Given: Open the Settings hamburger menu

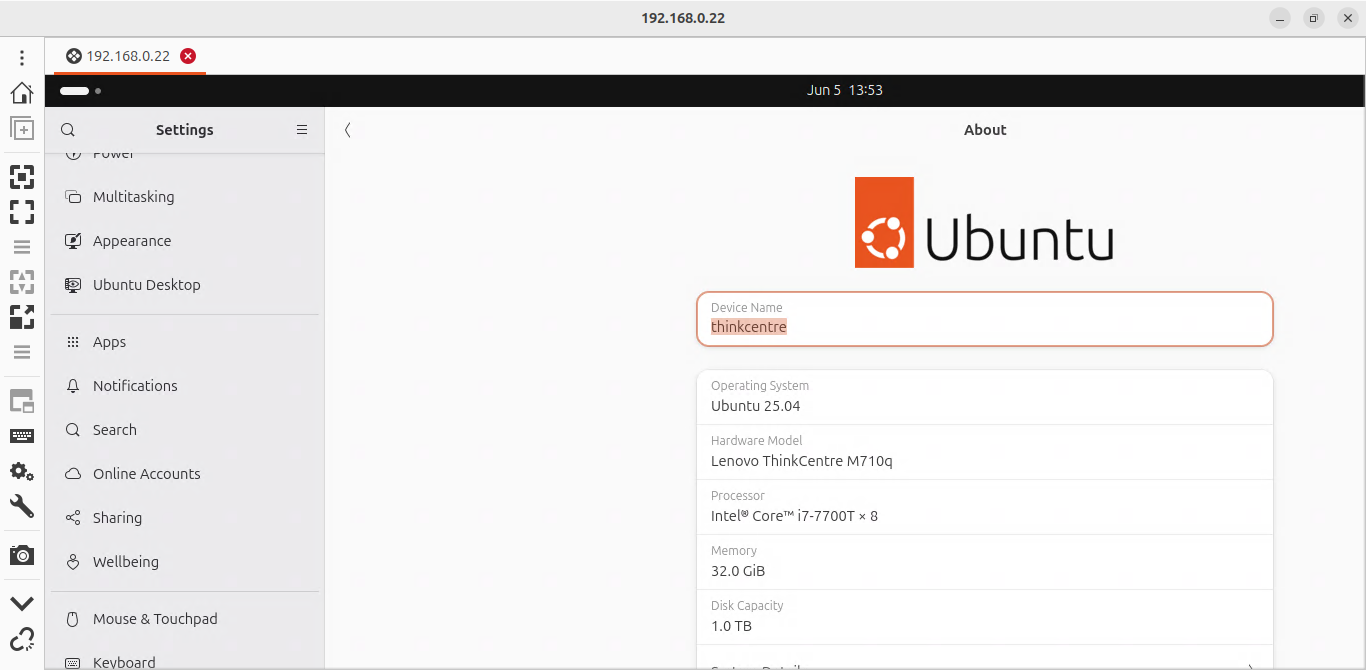Looking at the screenshot, I should pos(302,129).
